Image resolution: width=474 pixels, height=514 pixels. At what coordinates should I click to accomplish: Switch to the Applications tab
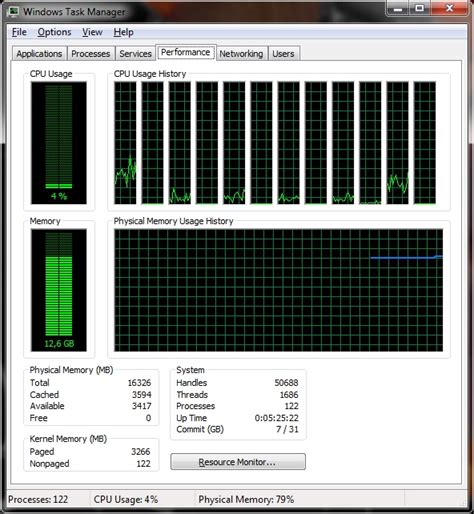point(39,54)
